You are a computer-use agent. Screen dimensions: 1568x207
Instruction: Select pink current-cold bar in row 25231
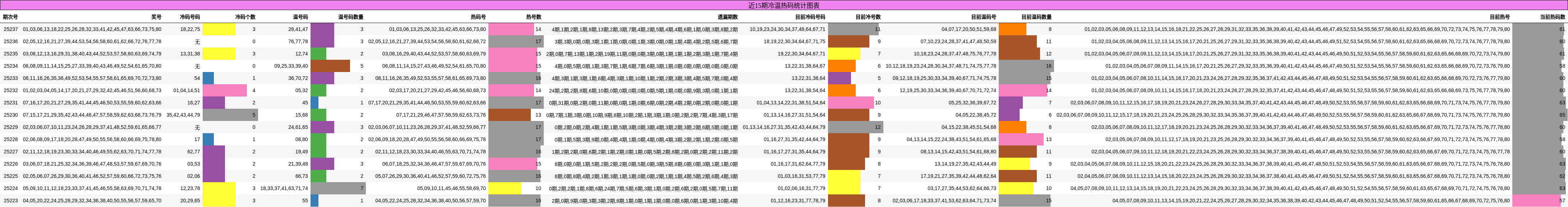tap(851, 103)
